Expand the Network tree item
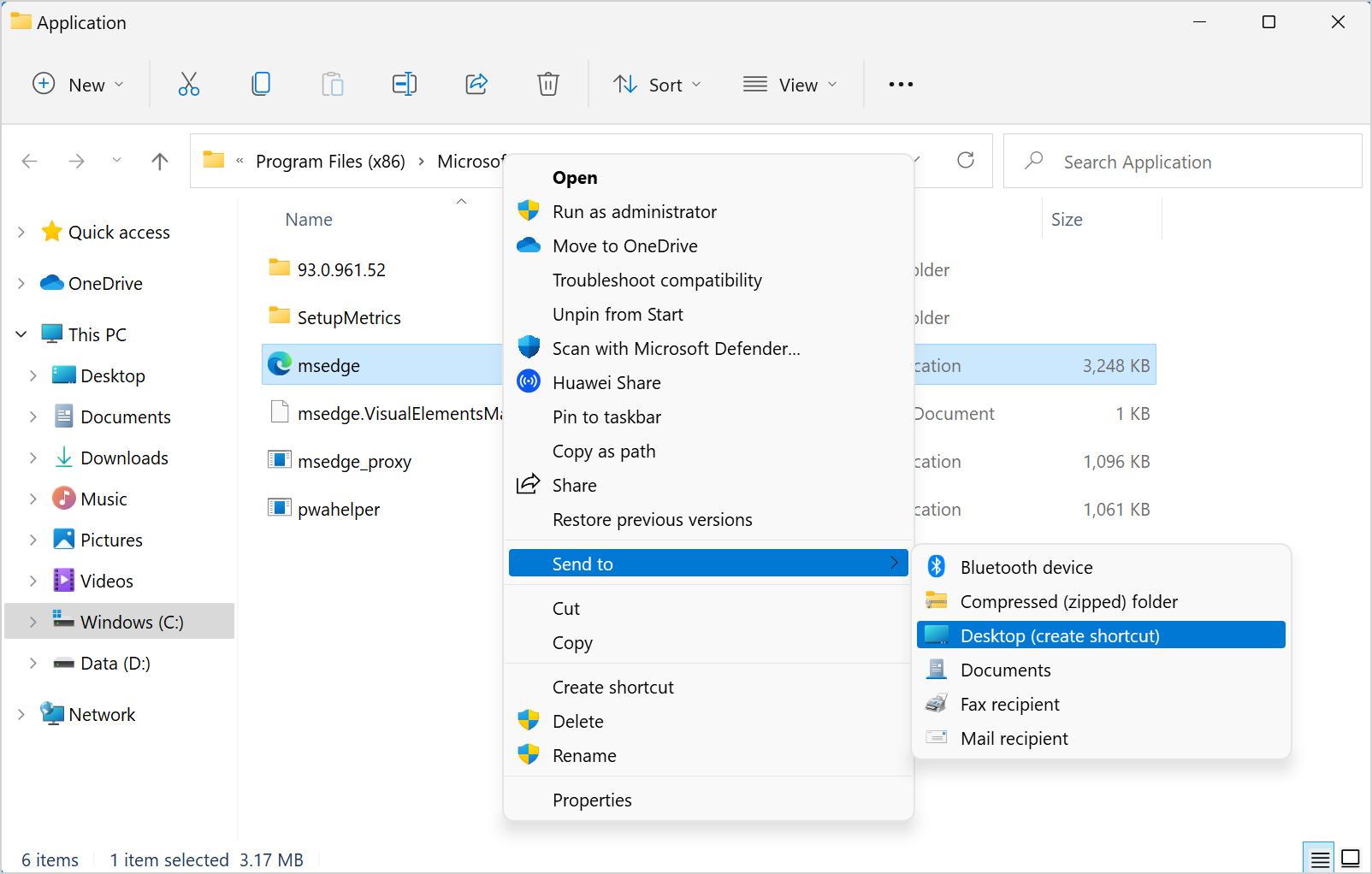1372x874 pixels. coord(21,714)
